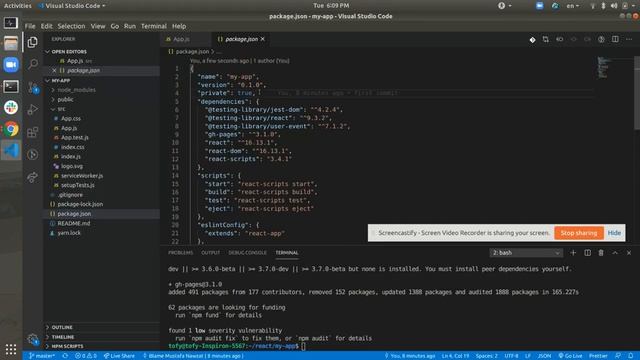Open the GitLens icon in activity bar
The image size is (640, 360).
pyautogui.click(x=33, y=154)
